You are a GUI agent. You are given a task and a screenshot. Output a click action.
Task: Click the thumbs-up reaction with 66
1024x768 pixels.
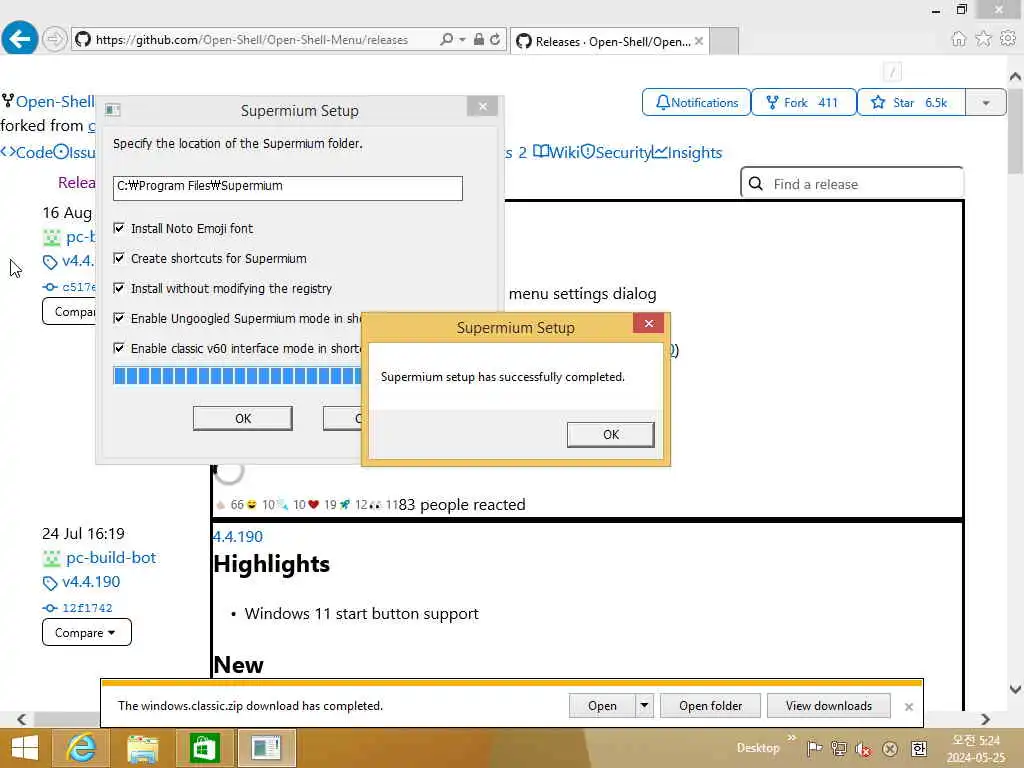click(x=229, y=505)
